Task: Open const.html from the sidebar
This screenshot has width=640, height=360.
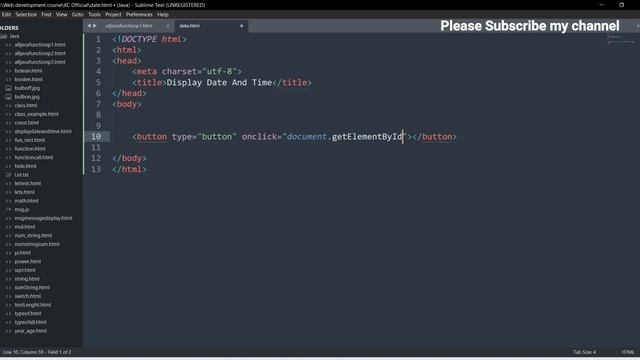Action: click(27, 122)
